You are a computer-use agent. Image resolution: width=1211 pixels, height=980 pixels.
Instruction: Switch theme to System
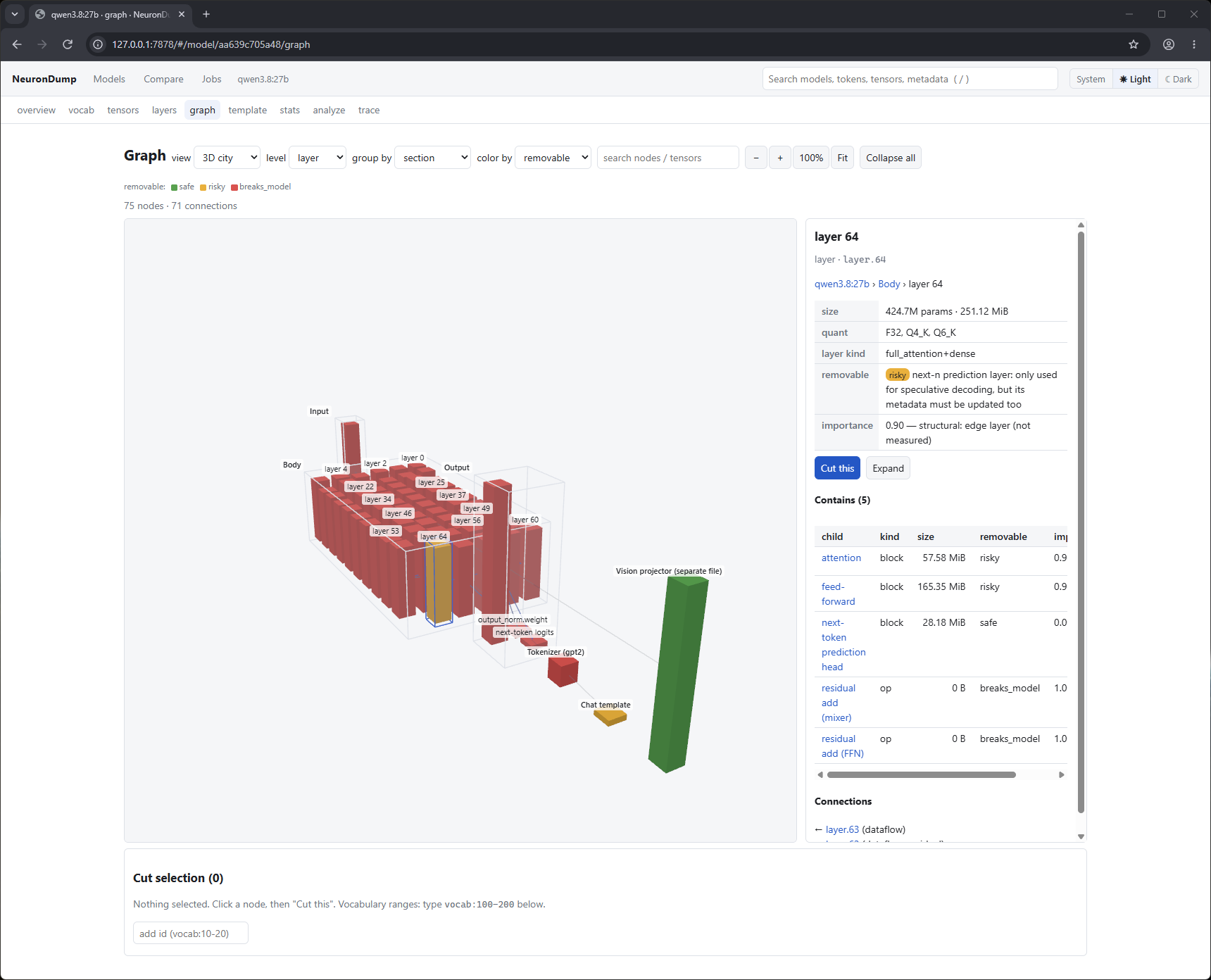tap(1091, 79)
